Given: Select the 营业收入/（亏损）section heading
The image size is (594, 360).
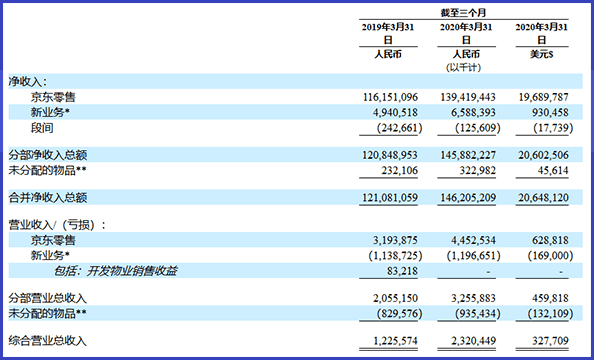Looking at the screenshot, I should 57,225.
